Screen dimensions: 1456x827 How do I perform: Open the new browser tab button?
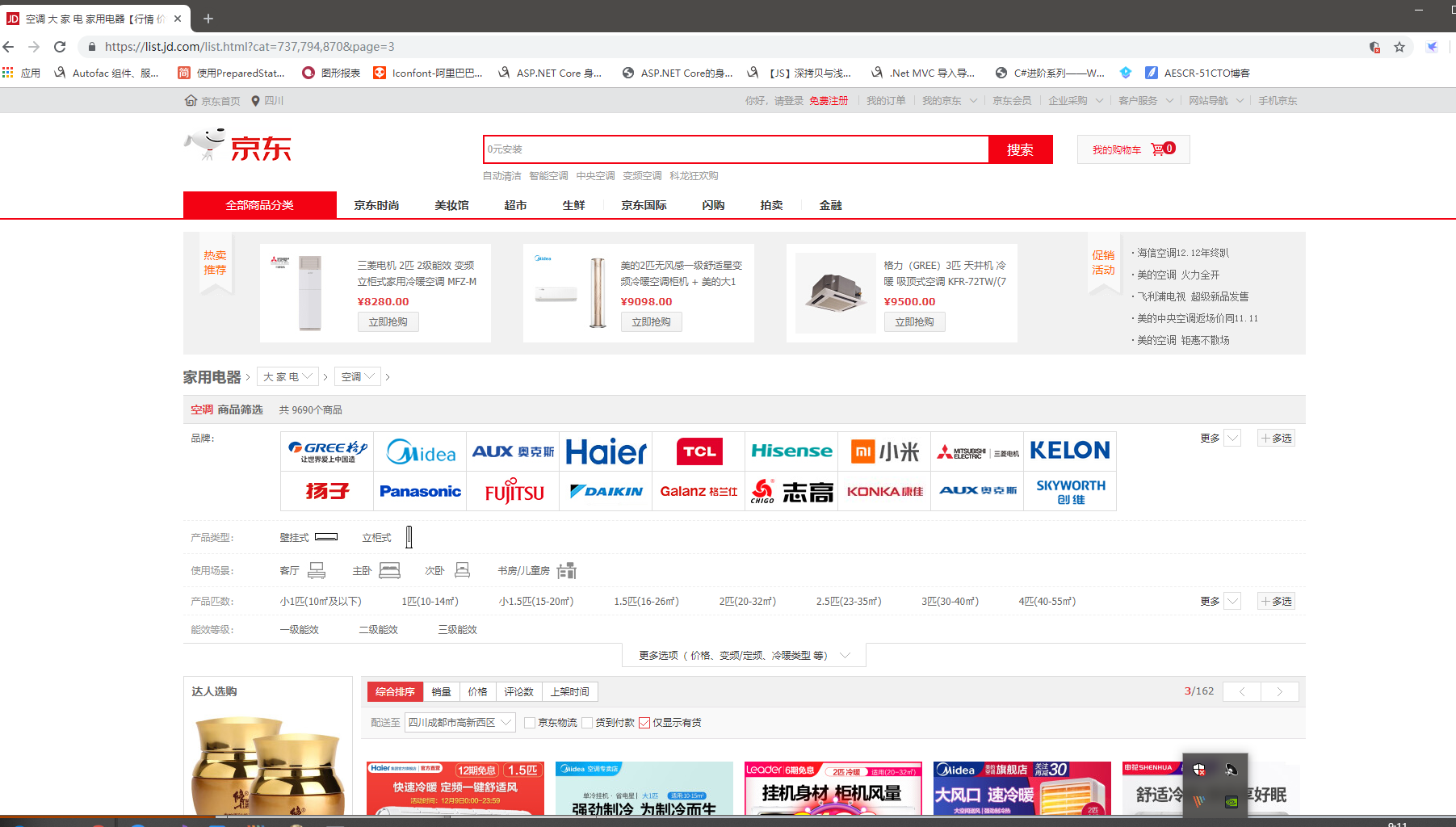click(208, 18)
